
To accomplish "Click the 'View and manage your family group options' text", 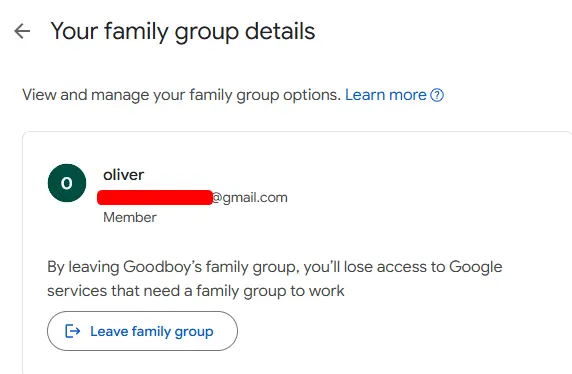I will (x=181, y=95).
